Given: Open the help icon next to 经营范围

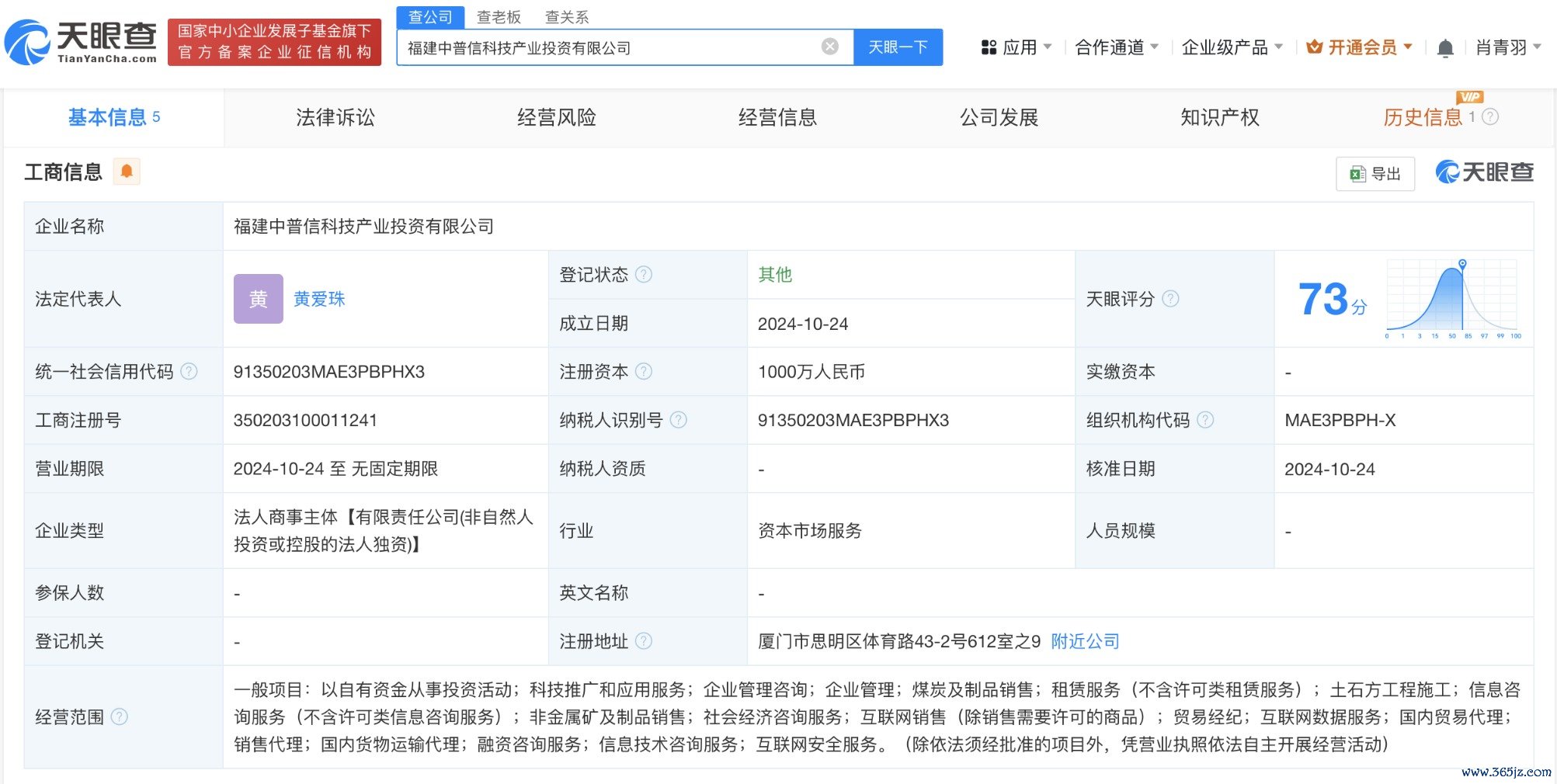Looking at the screenshot, I should click(120, 716).
